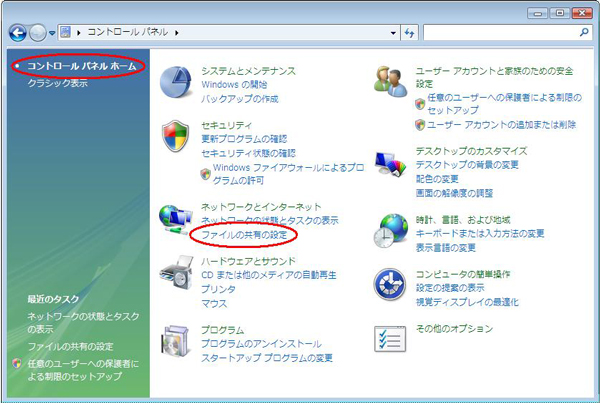Open プログラム category heading
This screenshot has width=600, height=403.
222,330
